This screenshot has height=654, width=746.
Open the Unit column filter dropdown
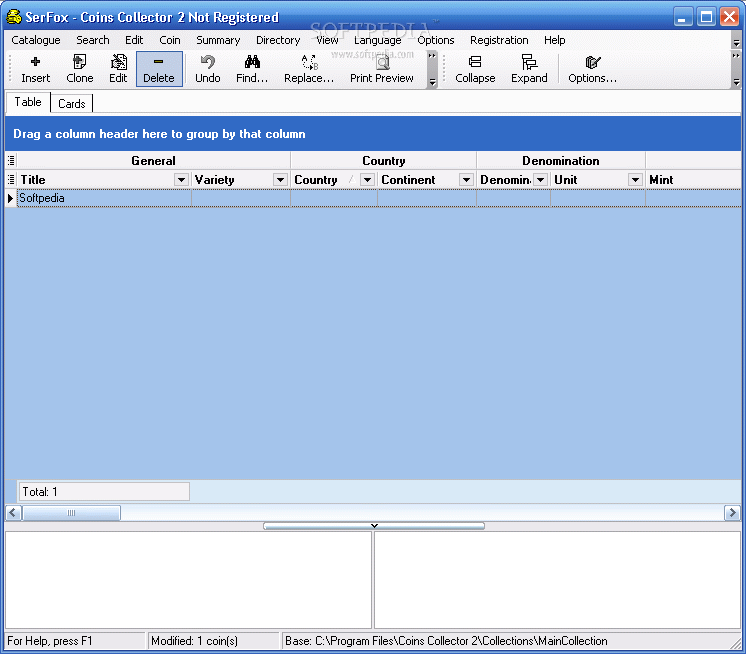635,180
